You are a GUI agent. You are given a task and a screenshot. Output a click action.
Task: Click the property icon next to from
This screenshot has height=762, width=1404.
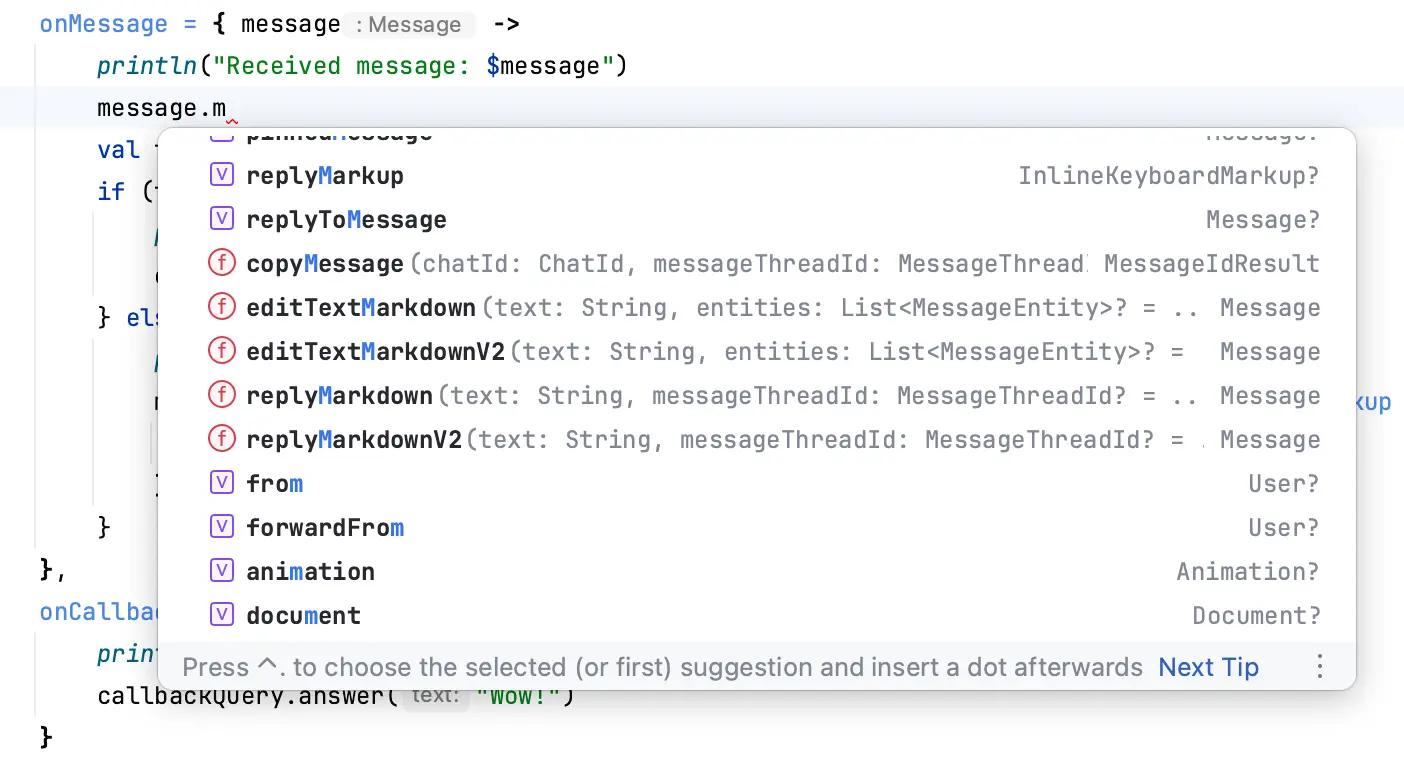pos(221,482)
